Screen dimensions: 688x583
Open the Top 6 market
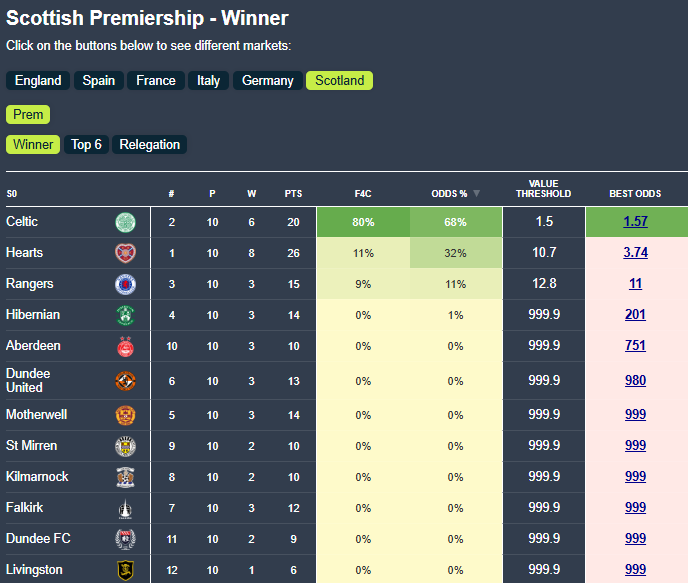click(86, 145)
